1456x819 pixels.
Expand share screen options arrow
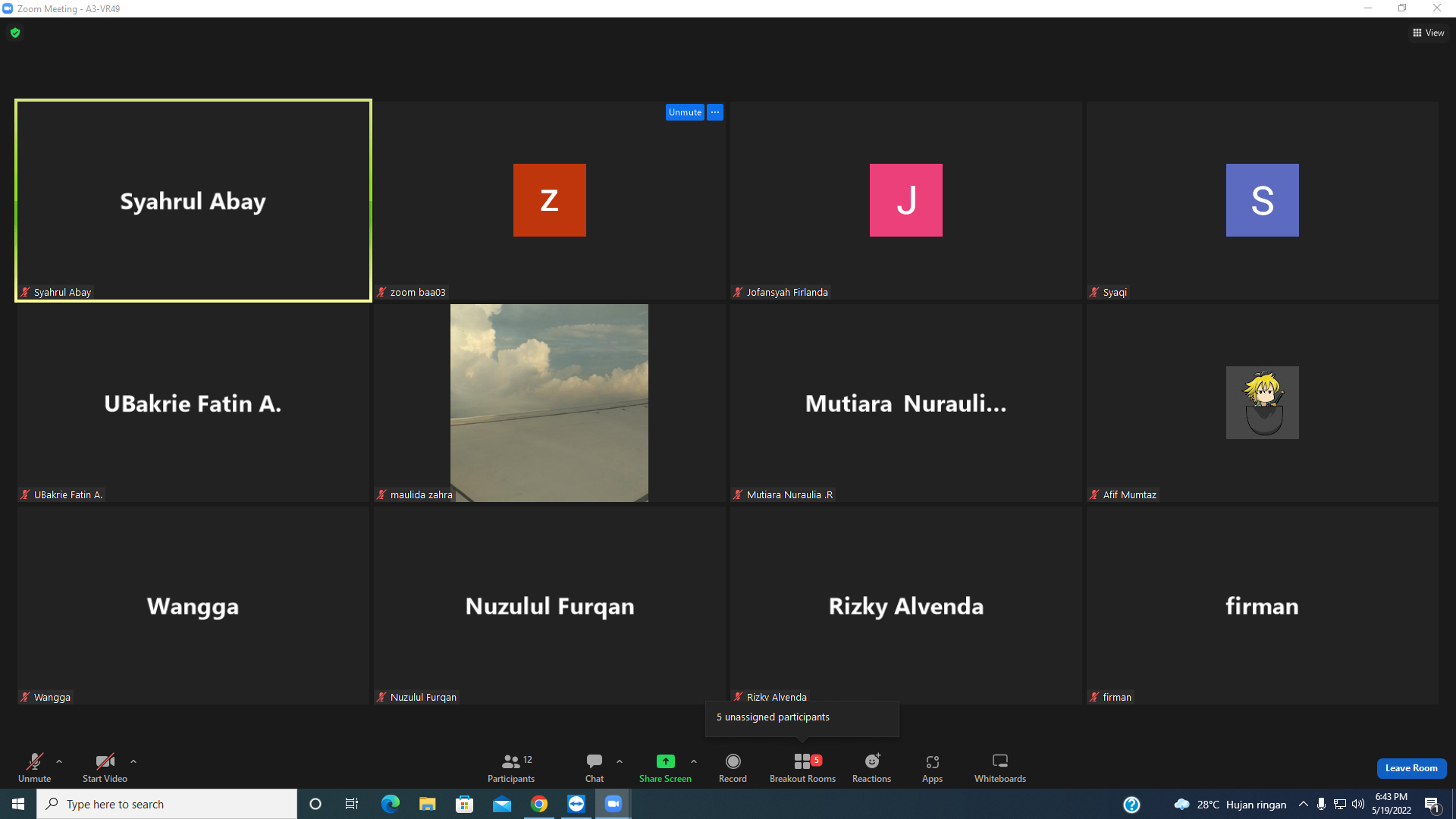click(694, 761)
